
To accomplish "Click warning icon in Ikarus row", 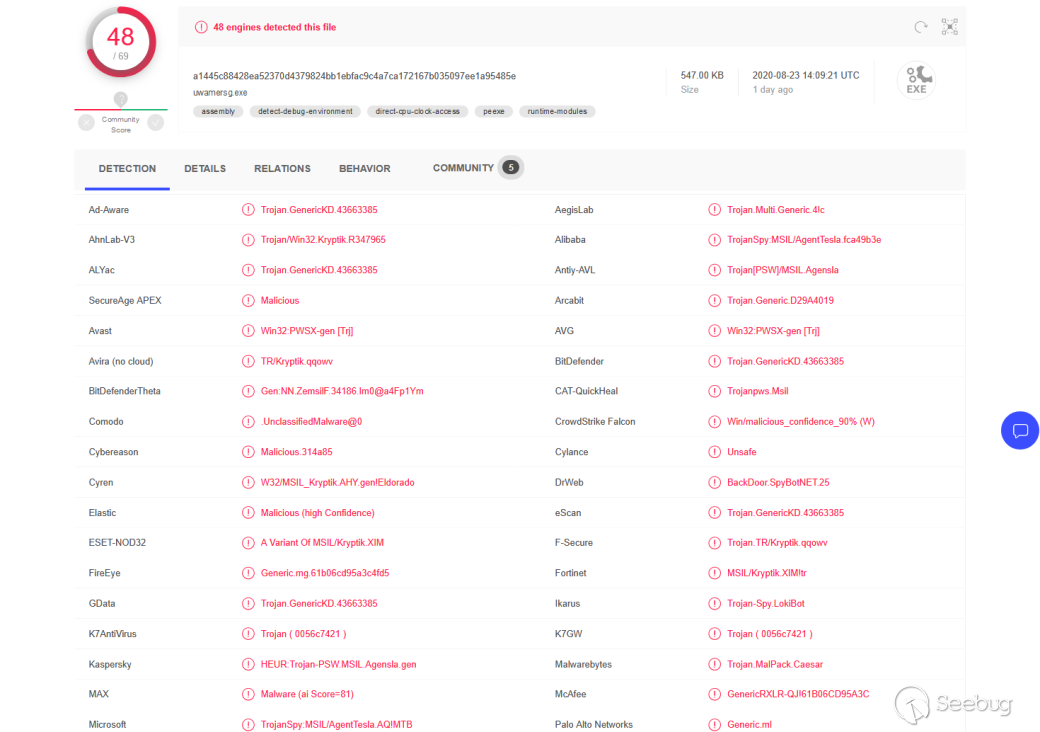I will (x=714, y=603).
